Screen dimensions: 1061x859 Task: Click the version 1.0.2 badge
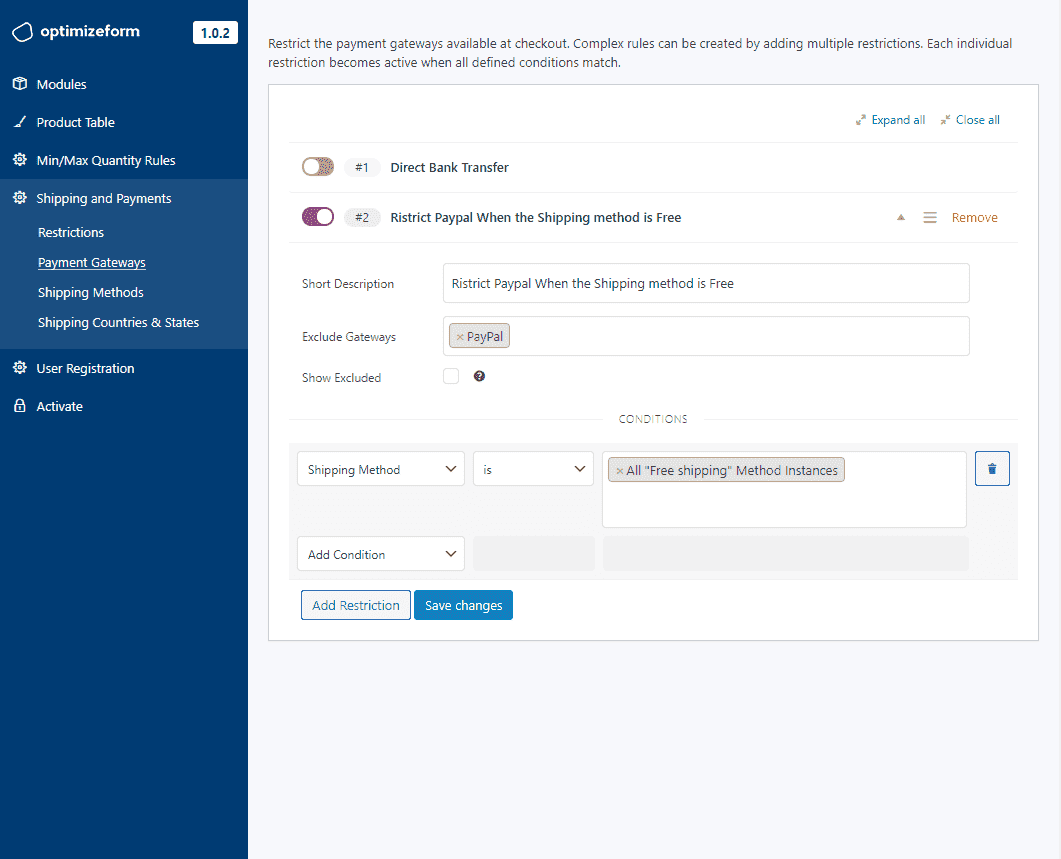point(215,32)
